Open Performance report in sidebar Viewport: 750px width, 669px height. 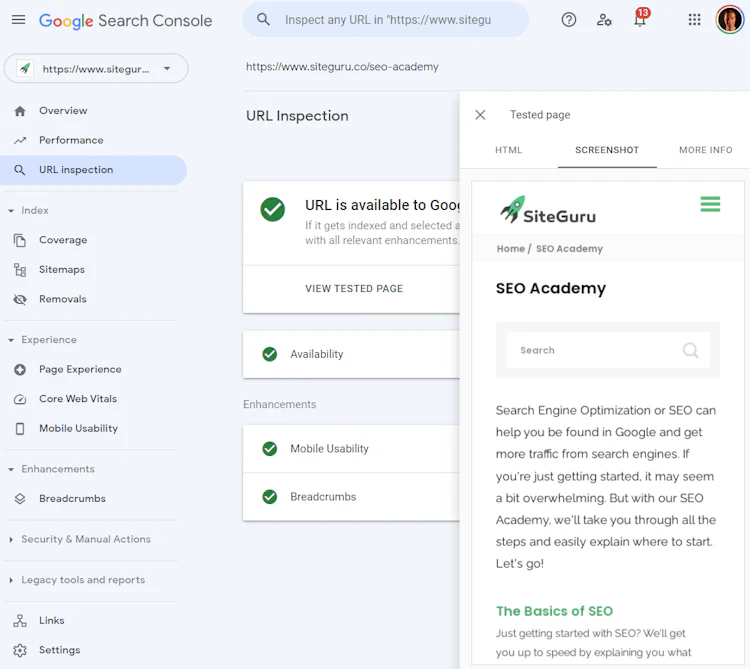(71, 141)
